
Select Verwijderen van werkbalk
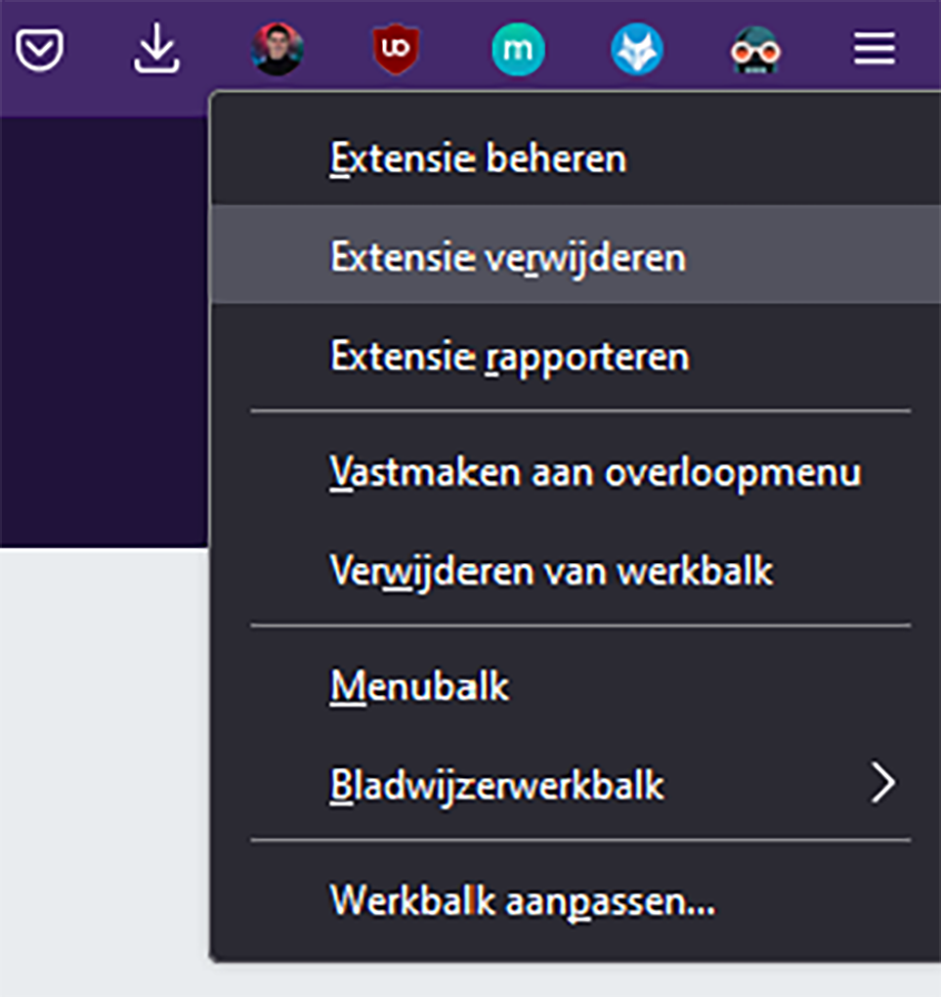576,570
